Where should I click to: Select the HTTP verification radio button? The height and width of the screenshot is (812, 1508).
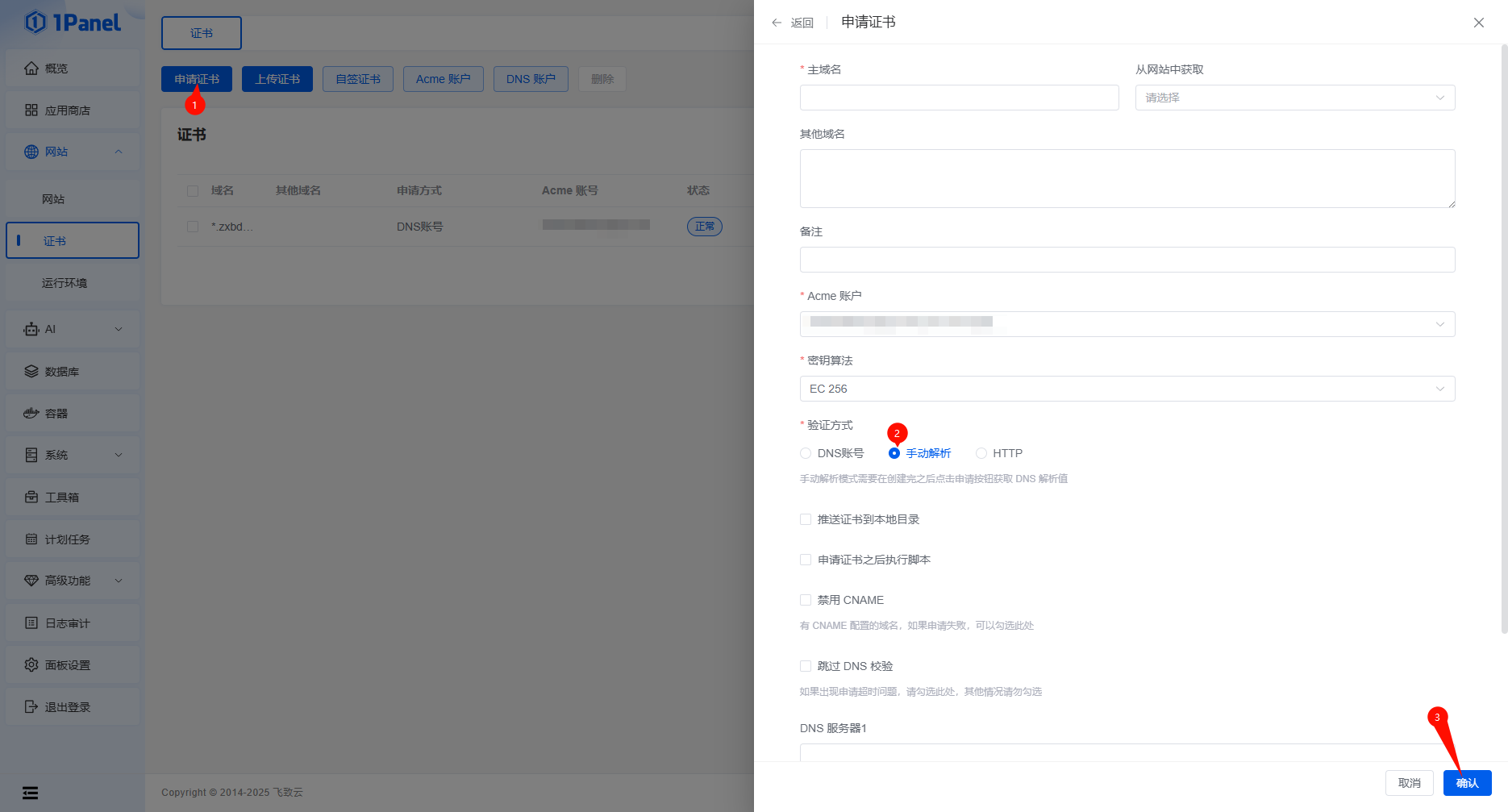tap(981, 453)
